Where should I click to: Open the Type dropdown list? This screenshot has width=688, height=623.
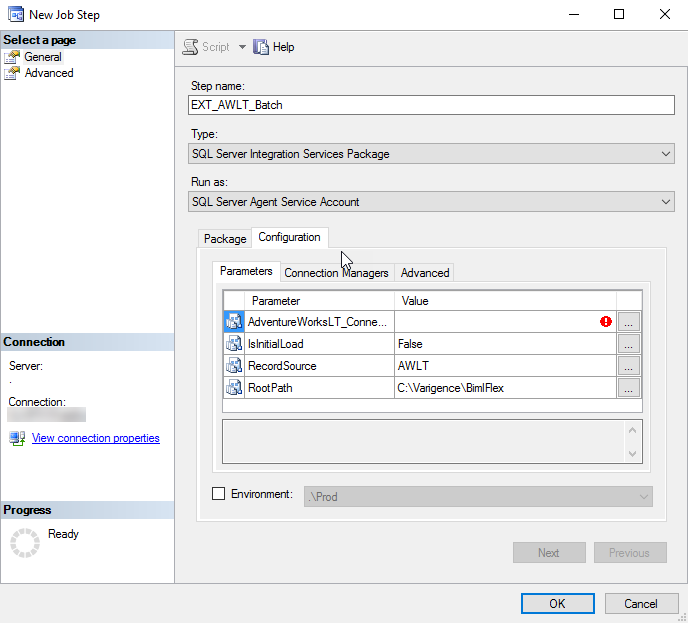click(431, 154)
